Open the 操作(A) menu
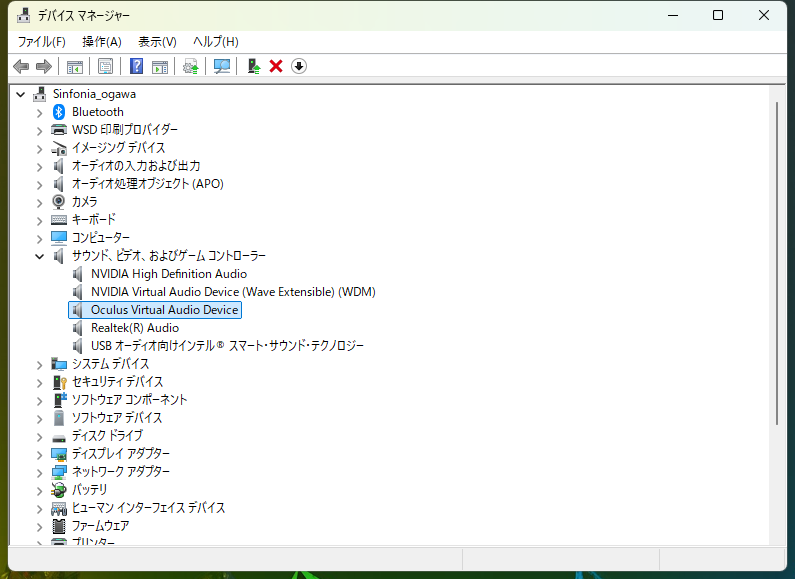Viewport: 795px width, 579px height. tap(101, 41)
